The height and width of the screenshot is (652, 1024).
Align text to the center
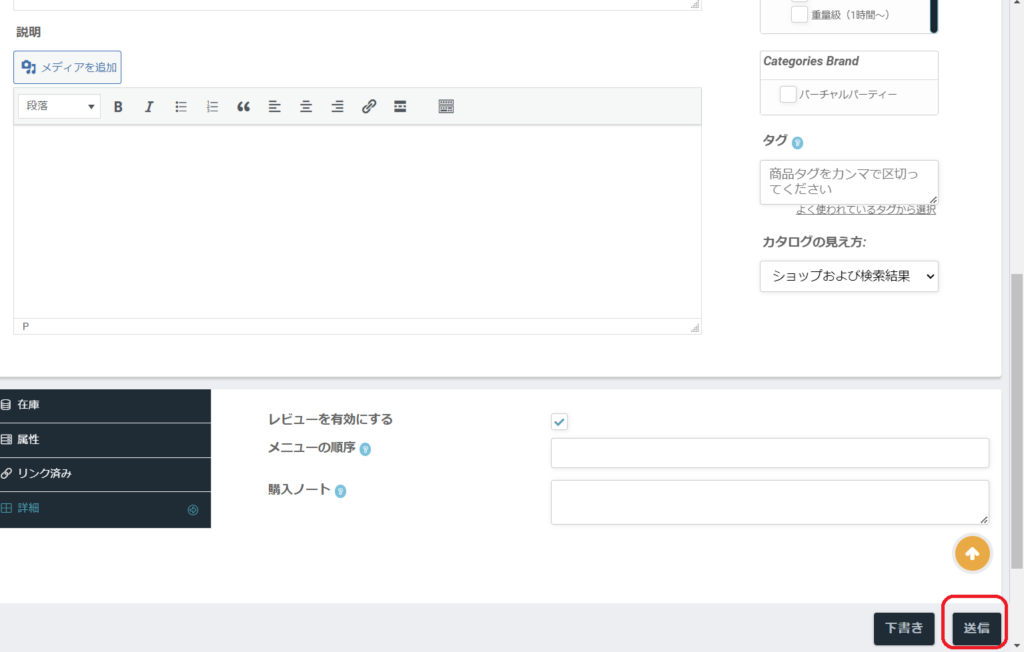pos(306,107)
